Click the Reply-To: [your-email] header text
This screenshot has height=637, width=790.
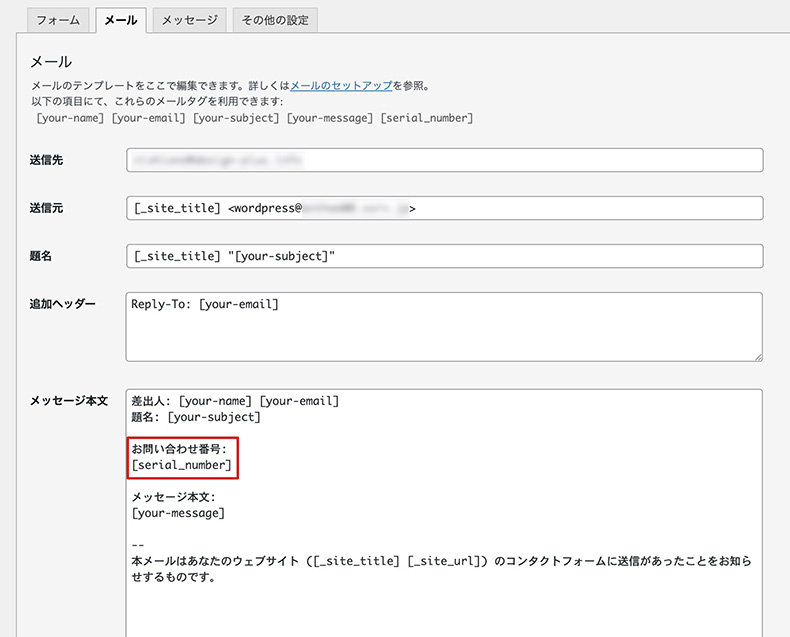tap(205, 304)
